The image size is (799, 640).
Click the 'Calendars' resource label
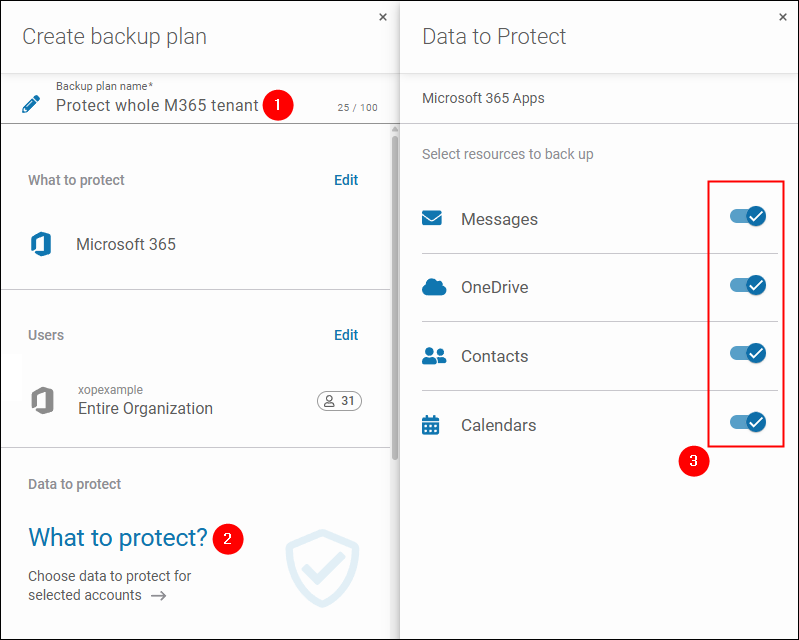pos(498,425)
